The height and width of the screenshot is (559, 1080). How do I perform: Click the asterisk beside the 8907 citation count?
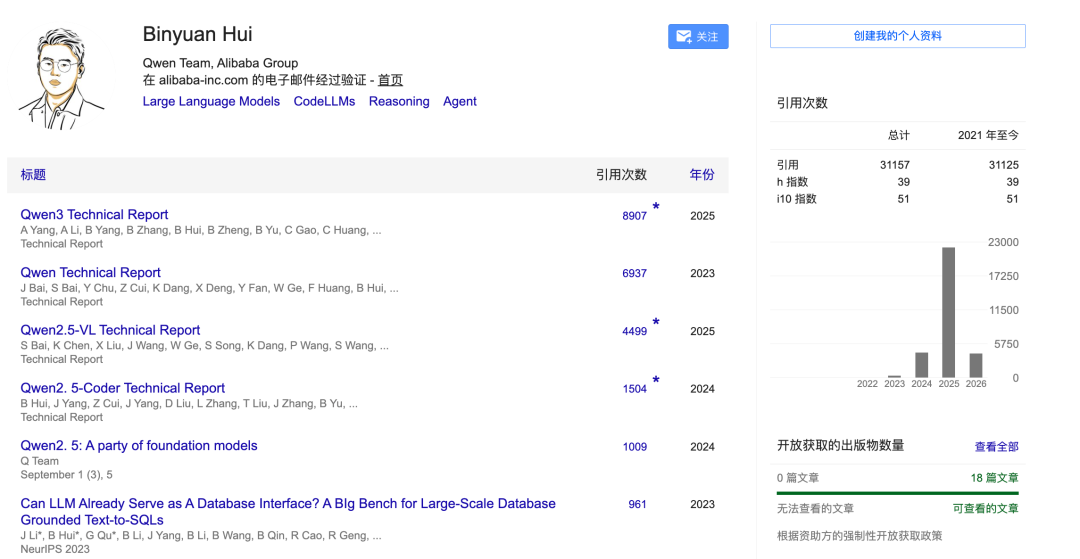656,207
